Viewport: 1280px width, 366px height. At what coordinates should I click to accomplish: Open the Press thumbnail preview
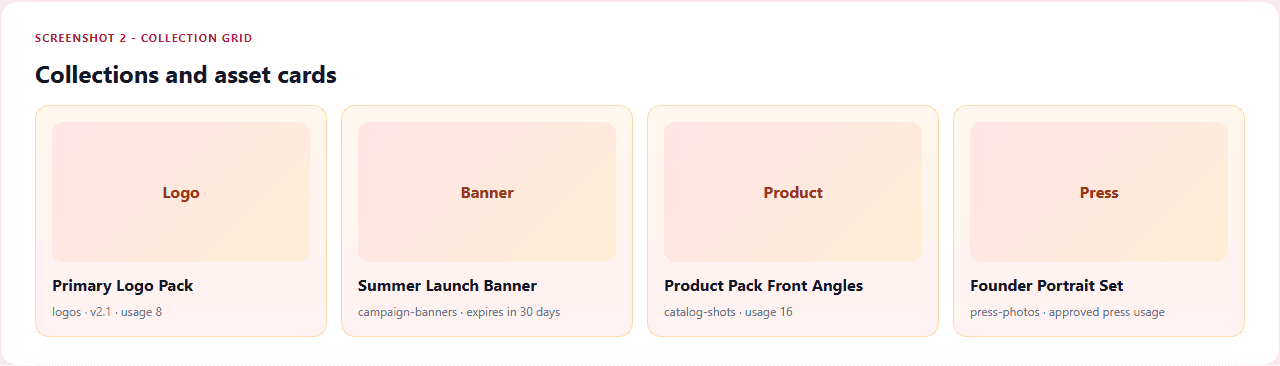point(1099,192)
